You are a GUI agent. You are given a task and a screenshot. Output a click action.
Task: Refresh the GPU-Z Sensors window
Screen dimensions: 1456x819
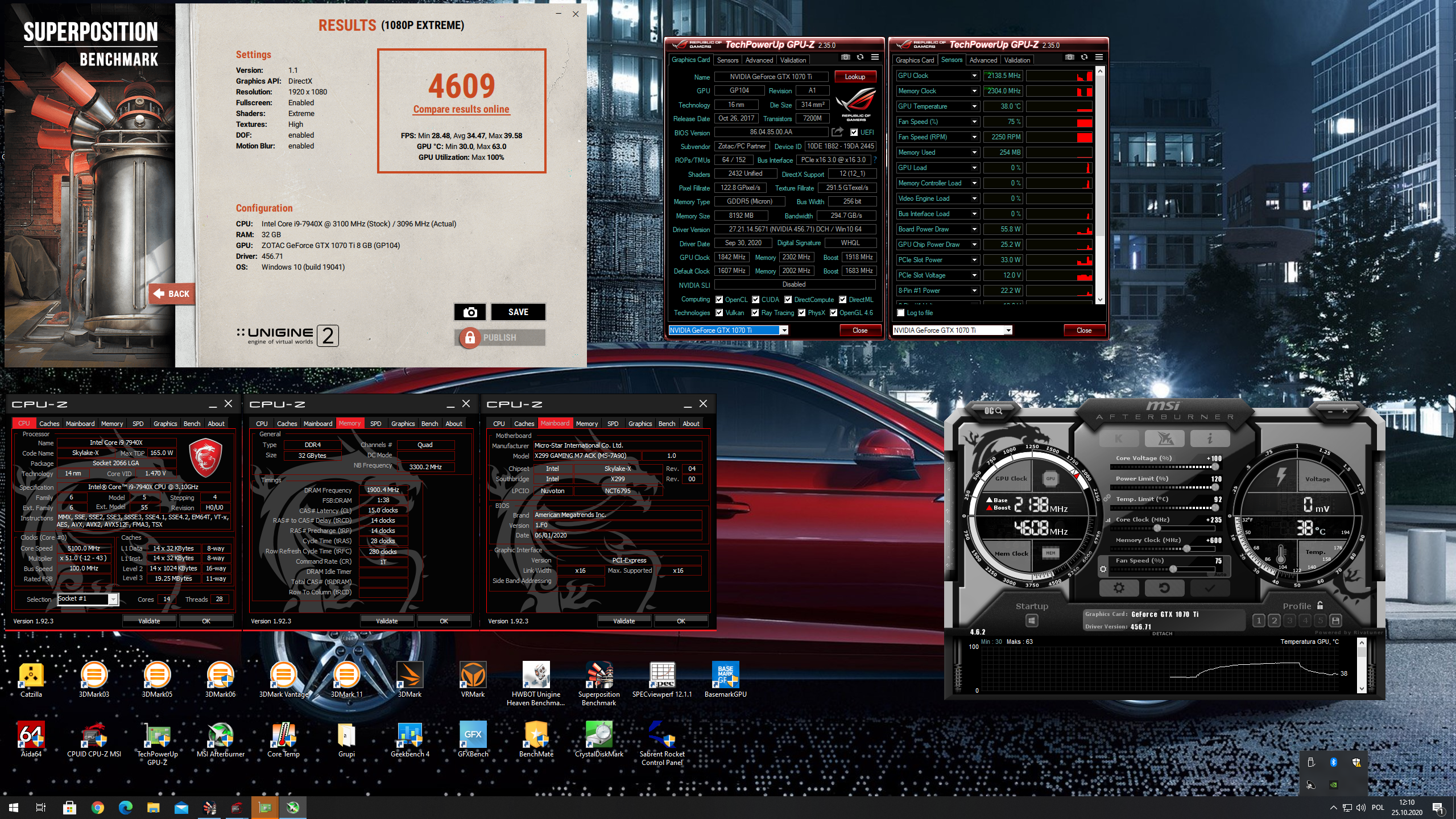pos(1084,57)
